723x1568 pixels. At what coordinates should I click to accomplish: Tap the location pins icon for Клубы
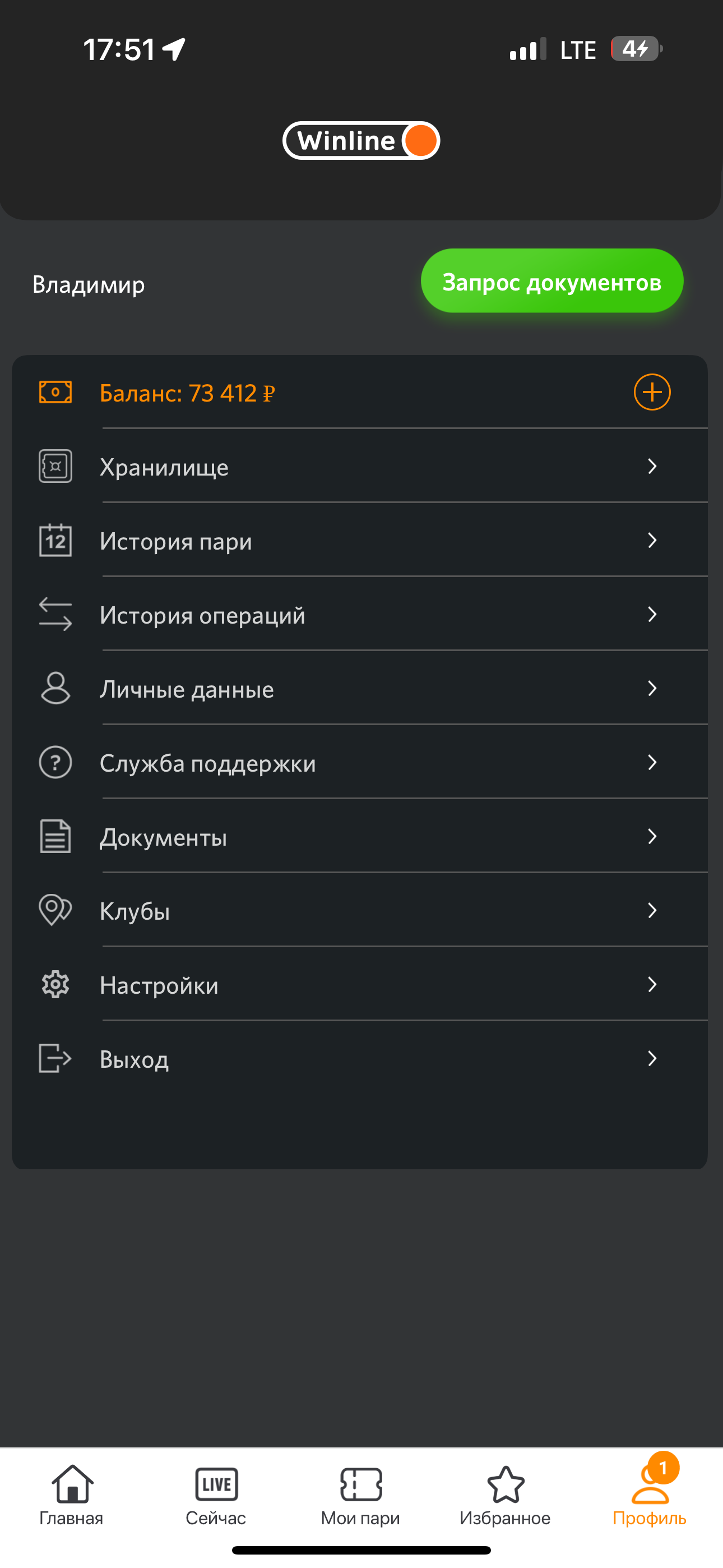(55, 911)
